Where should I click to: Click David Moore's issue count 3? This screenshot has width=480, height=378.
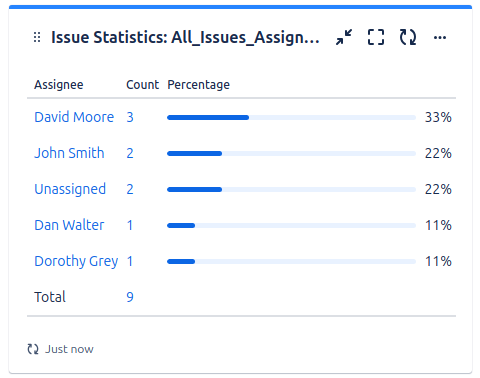pos(130,117)
